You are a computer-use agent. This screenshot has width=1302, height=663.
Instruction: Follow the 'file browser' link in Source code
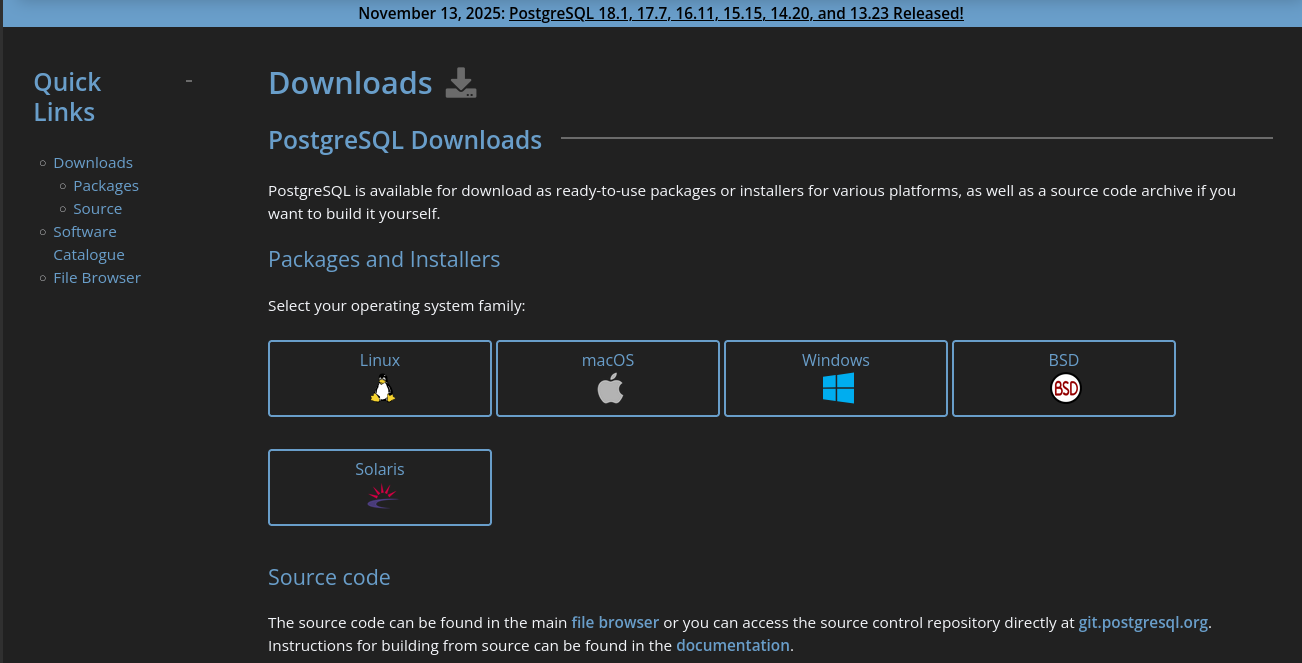point(615,622)
